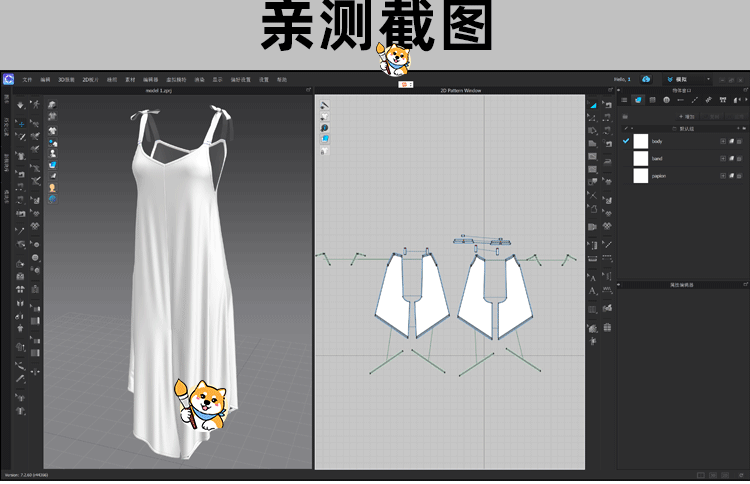Open the blue fabric tab in Object Browser
750x484 pixels.
coord(638,100)
